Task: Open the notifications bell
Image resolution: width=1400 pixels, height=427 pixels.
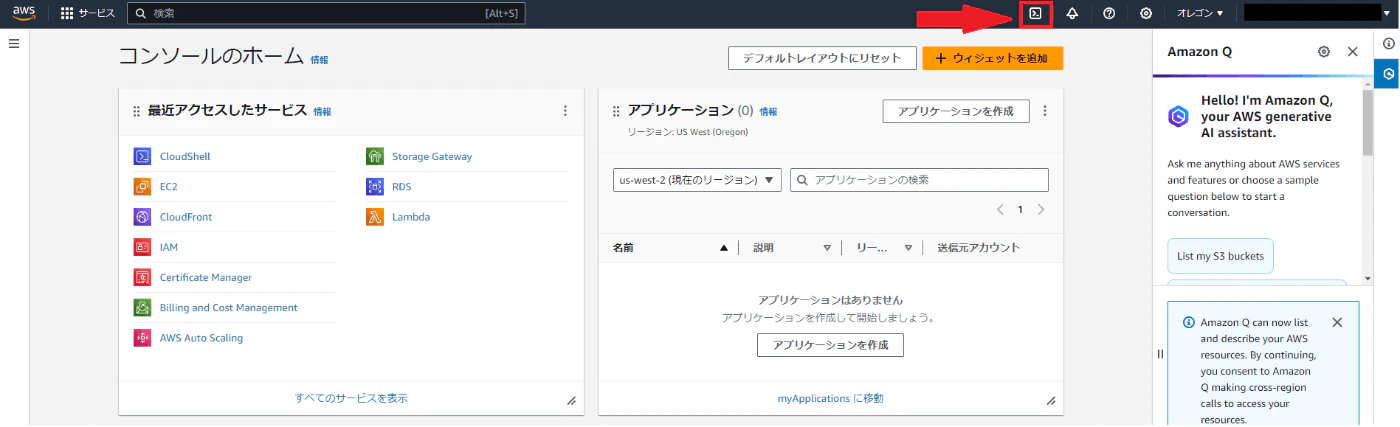Action: 1072,14
